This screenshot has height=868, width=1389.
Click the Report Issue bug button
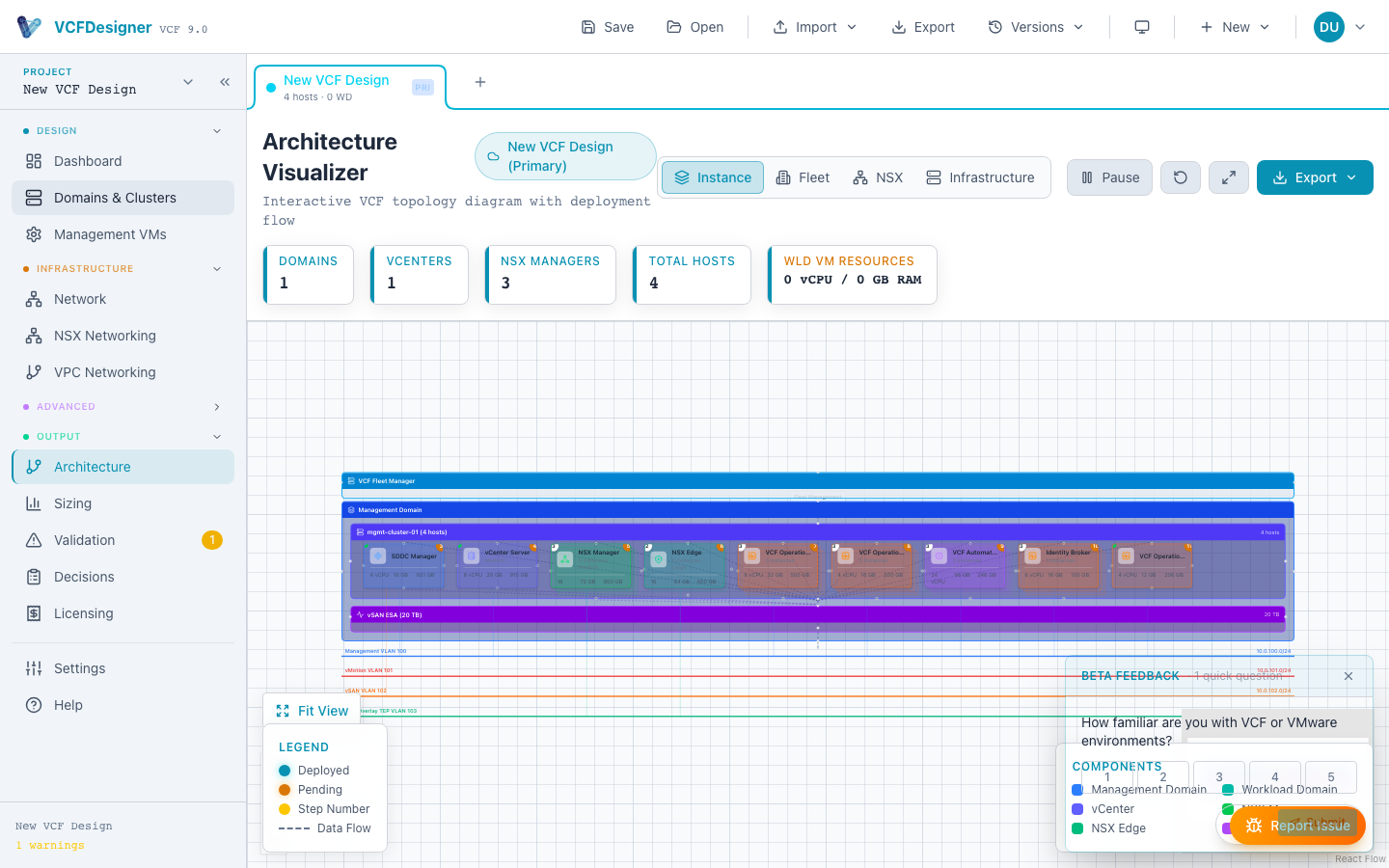pyautogui.click(x=1296, y=826)
